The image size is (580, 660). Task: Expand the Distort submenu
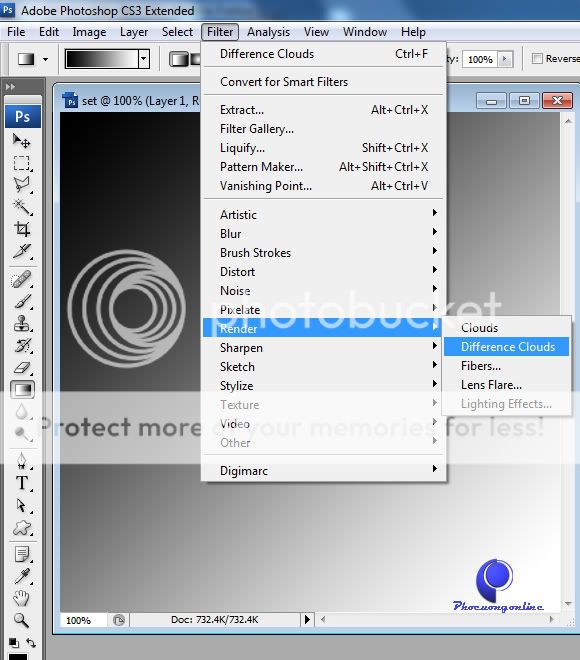[x=323, y=271]
